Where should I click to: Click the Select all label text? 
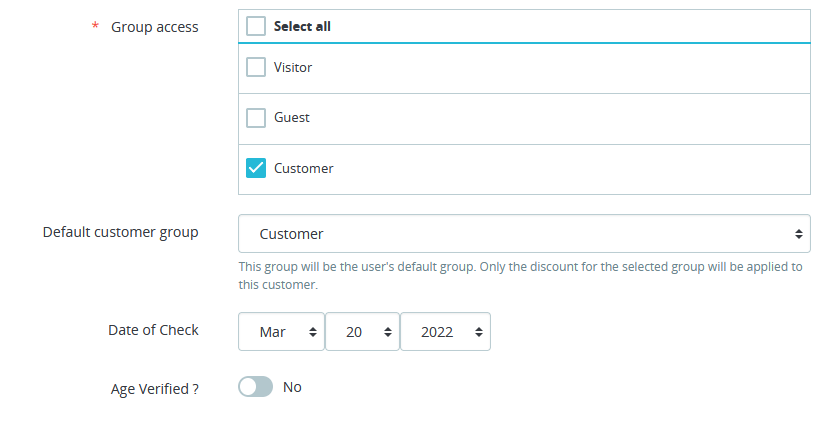click(x=302, y=27)
